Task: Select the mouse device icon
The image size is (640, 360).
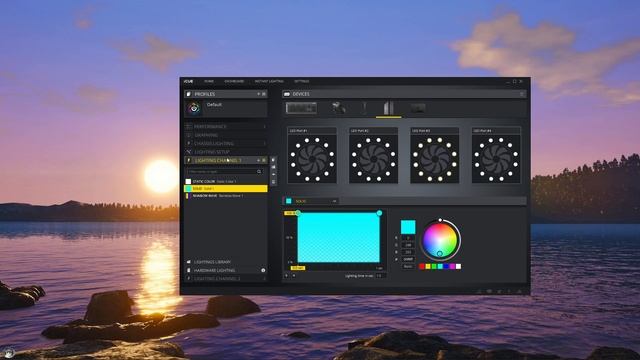Action: point(338,108)
